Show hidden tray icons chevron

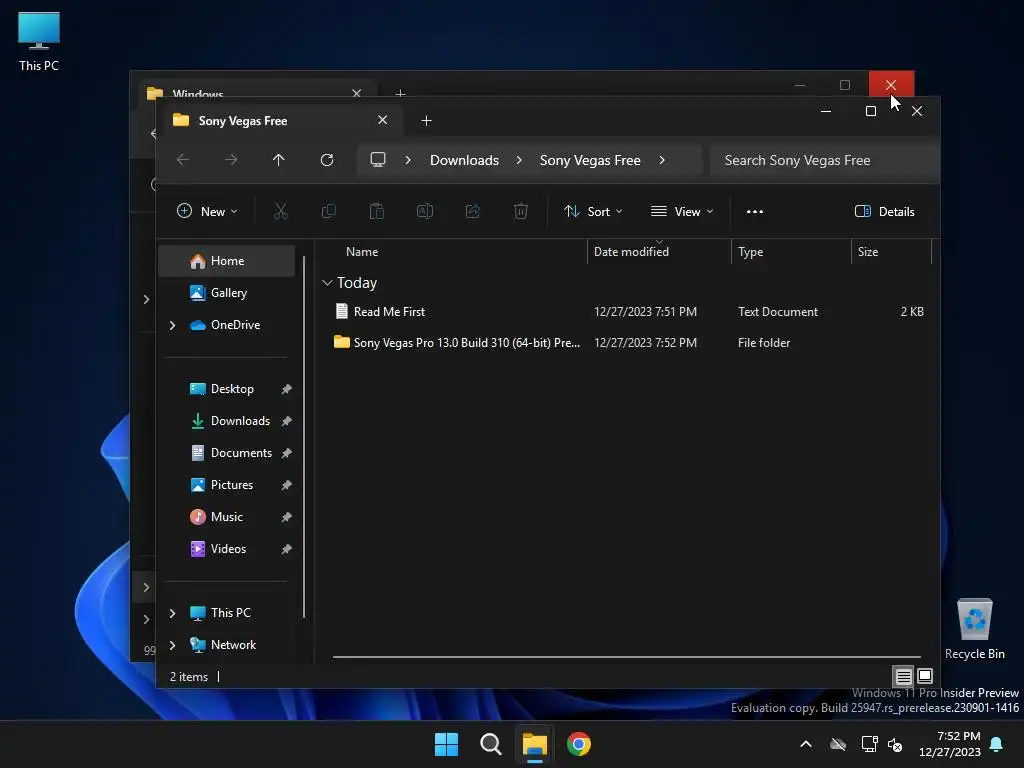click(x=806, y=744)
